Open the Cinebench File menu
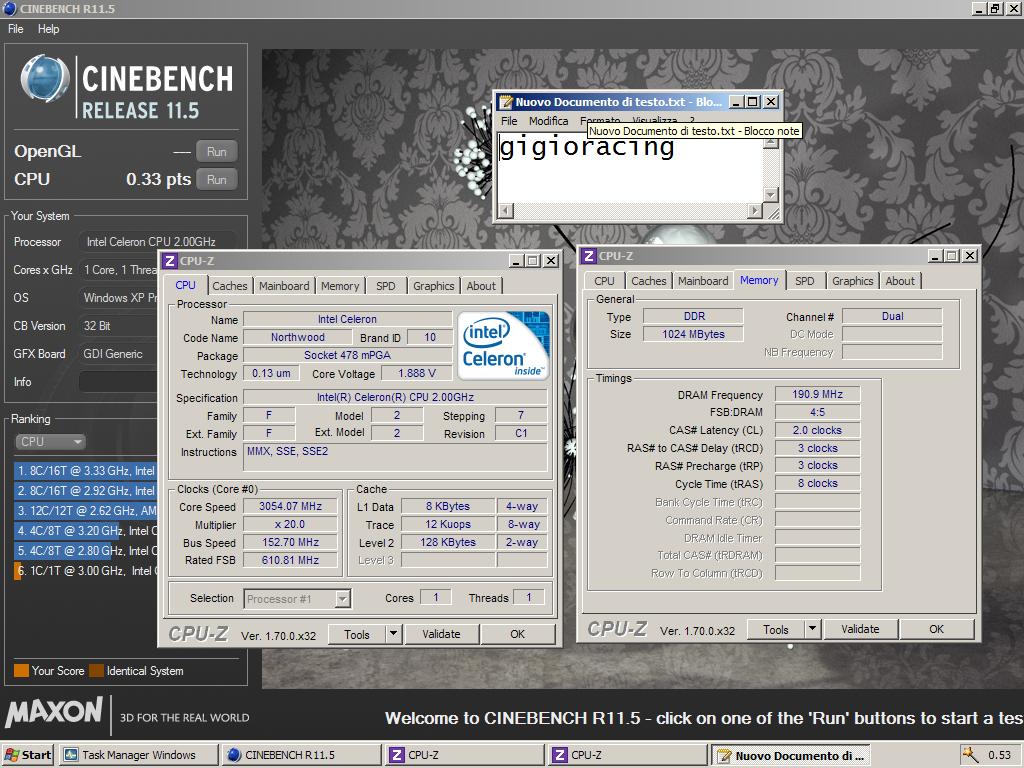The image size is (1024, 768). 16,29
